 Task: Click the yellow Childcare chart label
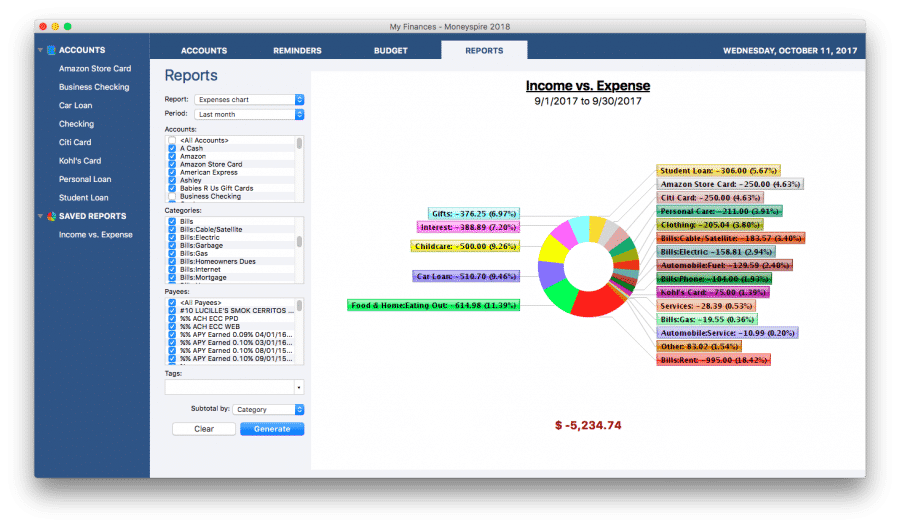click(451, 246)
